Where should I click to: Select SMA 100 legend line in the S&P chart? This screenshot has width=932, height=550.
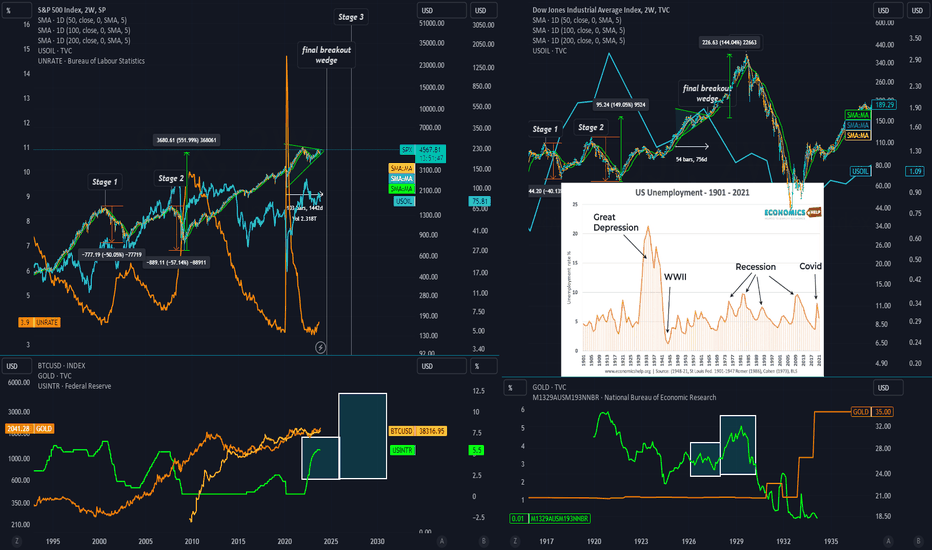point(84,30)
